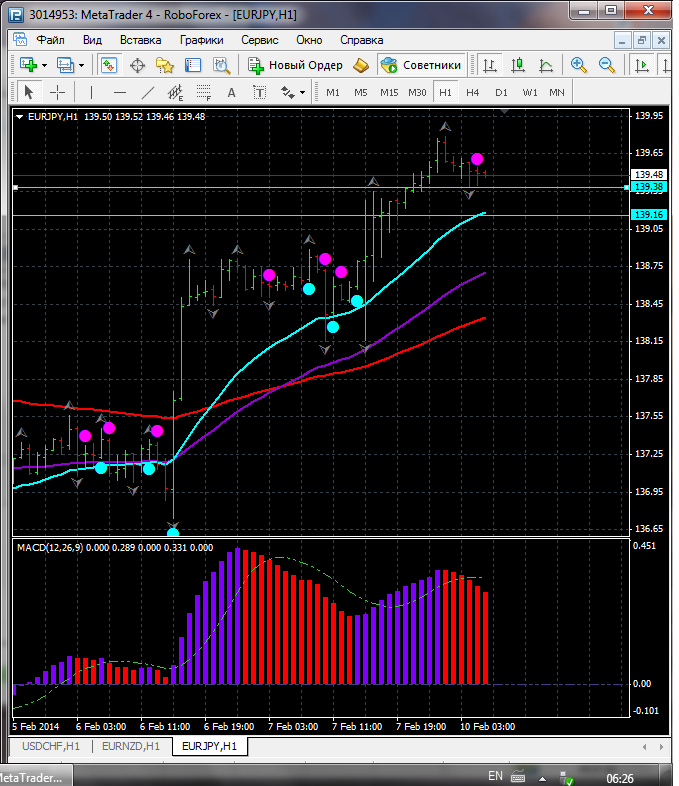Click the chart tabs left scroll arrow
Image resolution: width=679 pixels, height=786 pixels.
click(x=644, y=747)
